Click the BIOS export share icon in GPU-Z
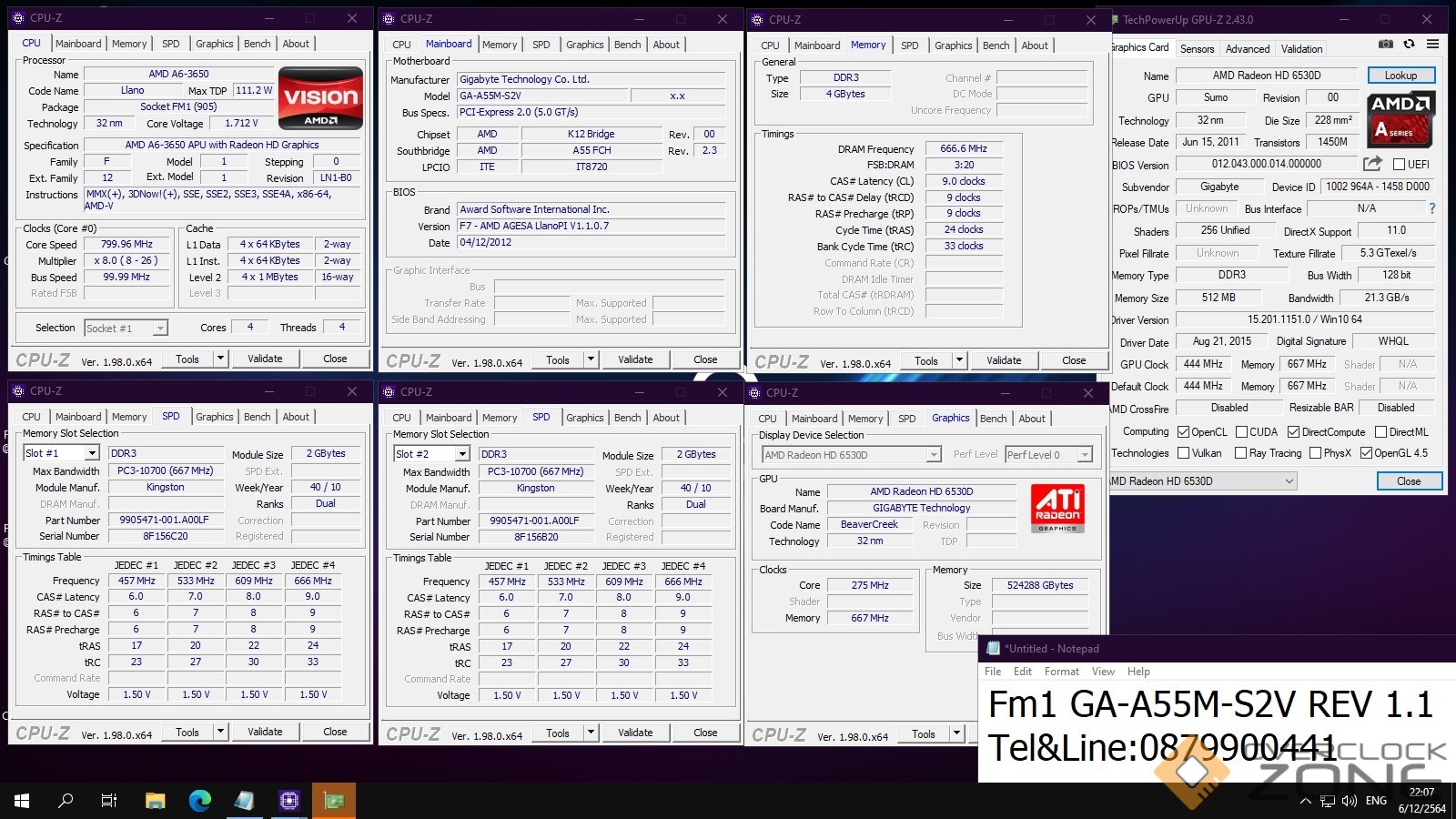 (x=1372, y=164)
